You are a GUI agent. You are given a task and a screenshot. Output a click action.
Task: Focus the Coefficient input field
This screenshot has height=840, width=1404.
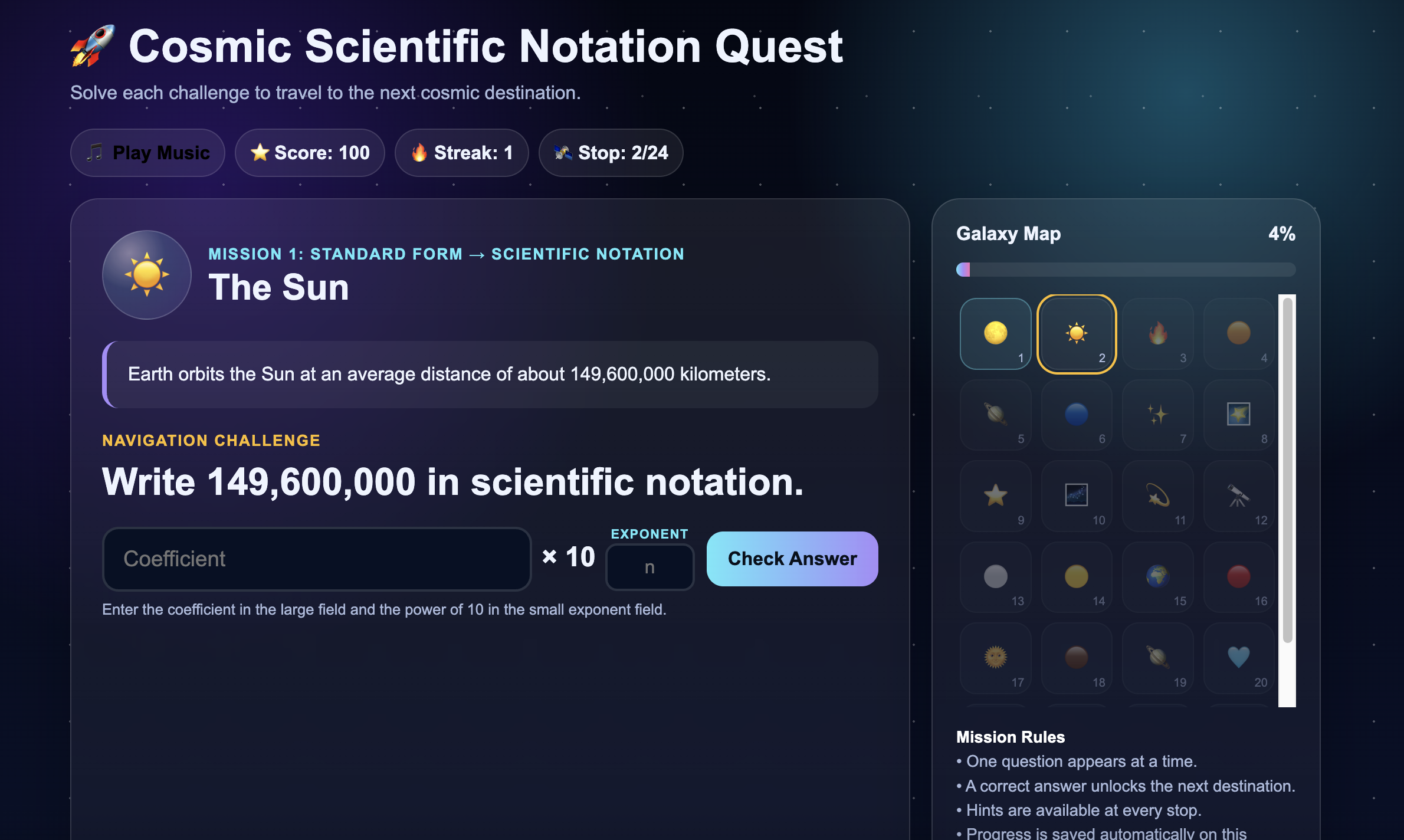(x=317, y=559)
